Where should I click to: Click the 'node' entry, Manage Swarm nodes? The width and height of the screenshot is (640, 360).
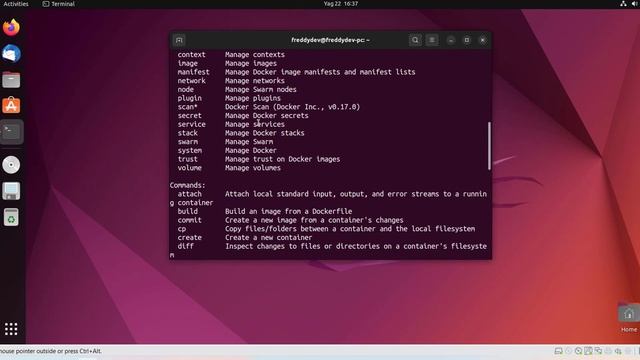click(x=237, y=89)
